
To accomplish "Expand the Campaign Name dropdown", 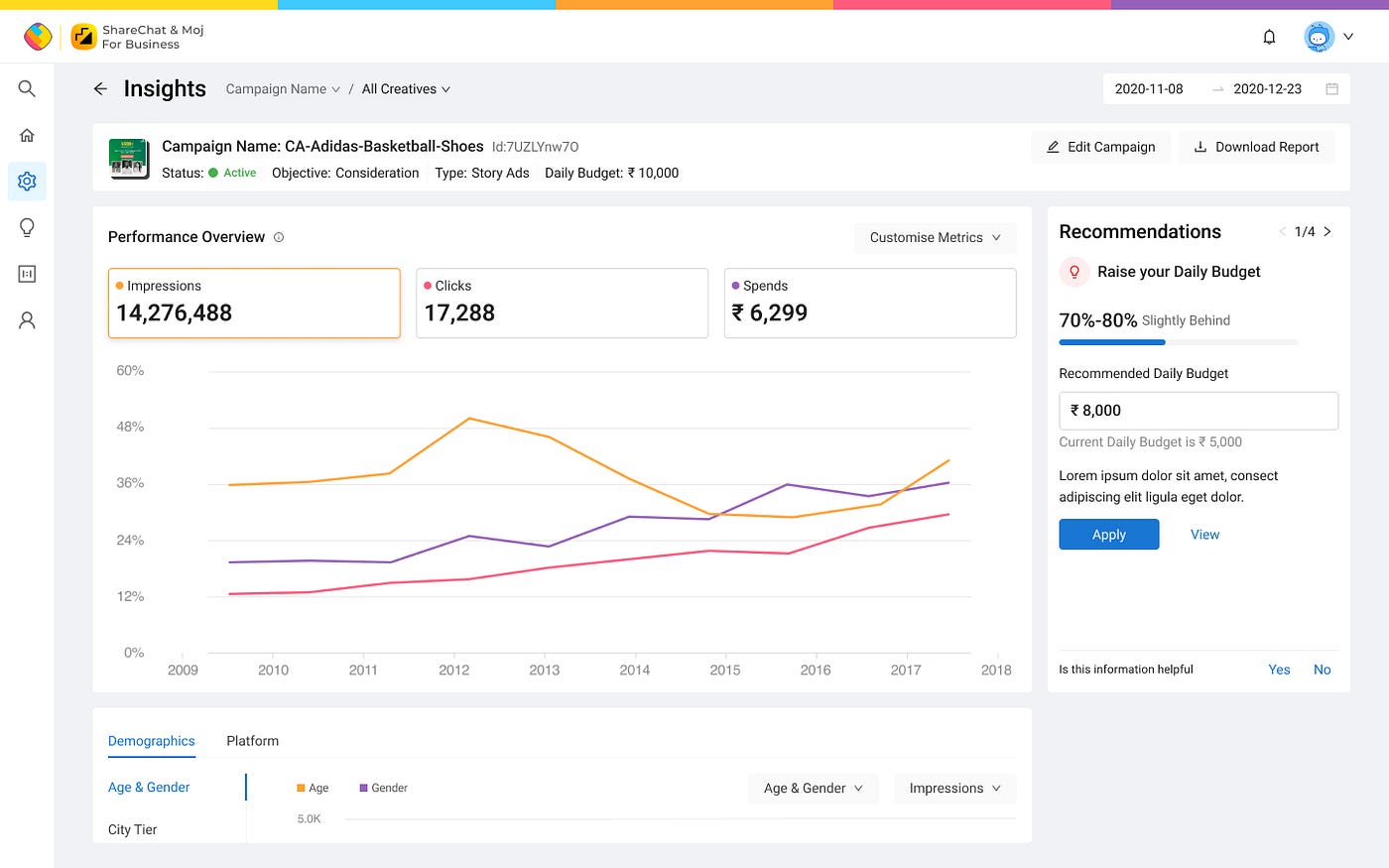I will pos(283,88).
